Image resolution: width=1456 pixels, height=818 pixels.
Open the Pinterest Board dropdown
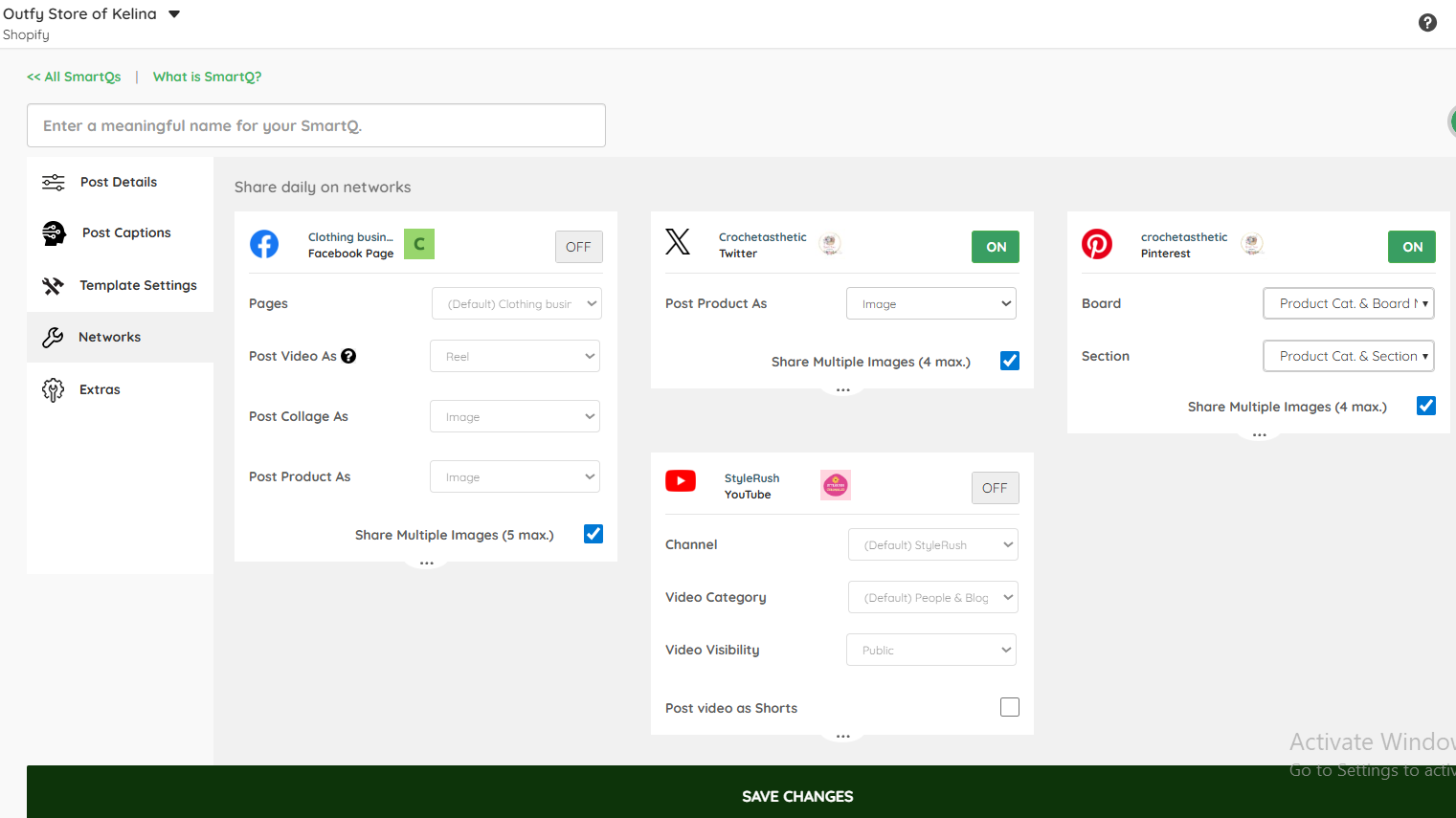click(x=1349, y=303)
